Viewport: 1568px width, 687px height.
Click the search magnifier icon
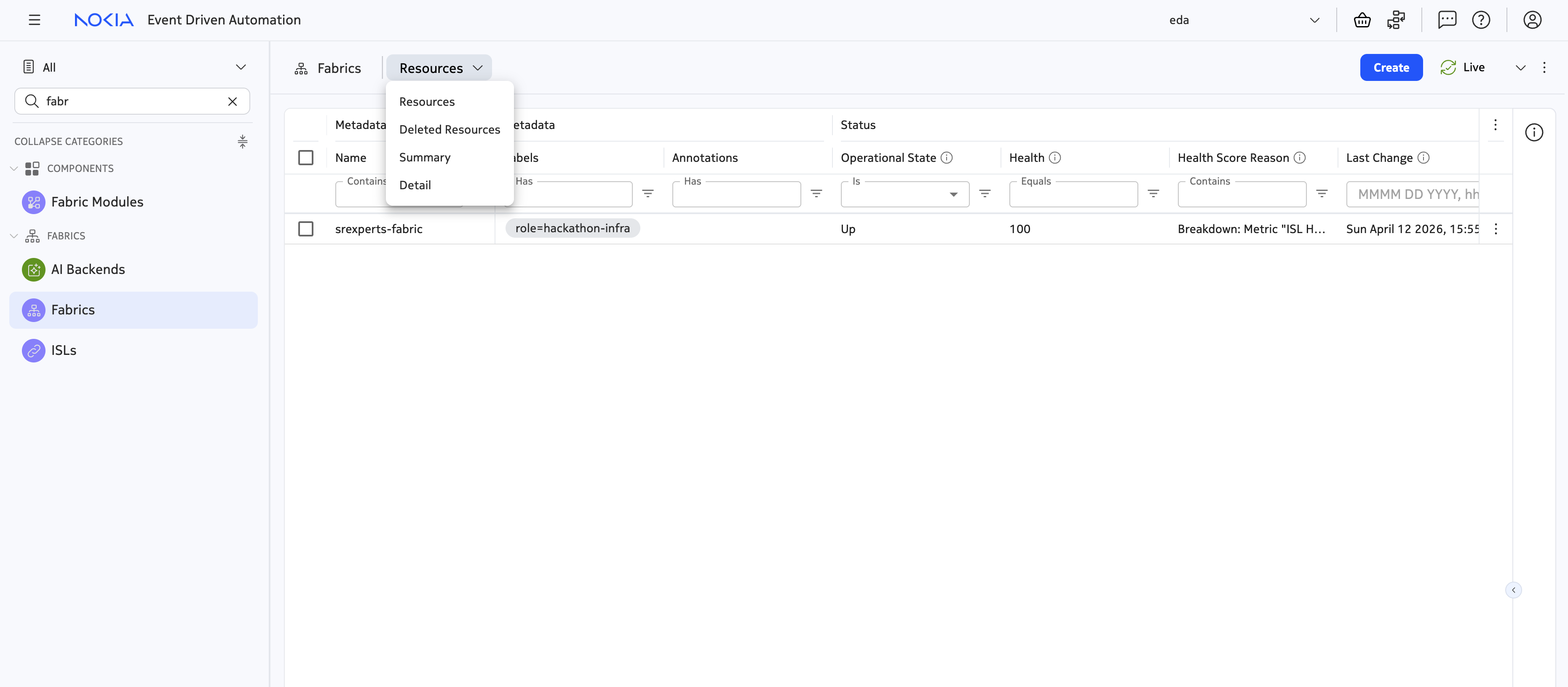(x=32, y=101)
